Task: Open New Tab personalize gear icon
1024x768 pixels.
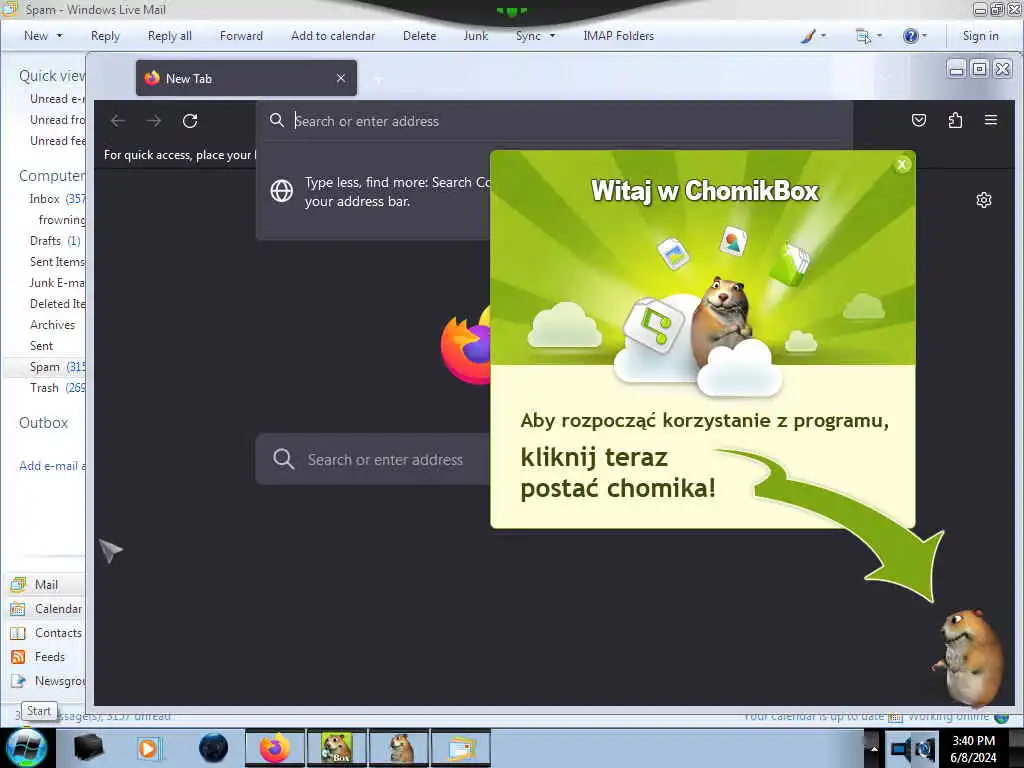Action: coord(984,200)
